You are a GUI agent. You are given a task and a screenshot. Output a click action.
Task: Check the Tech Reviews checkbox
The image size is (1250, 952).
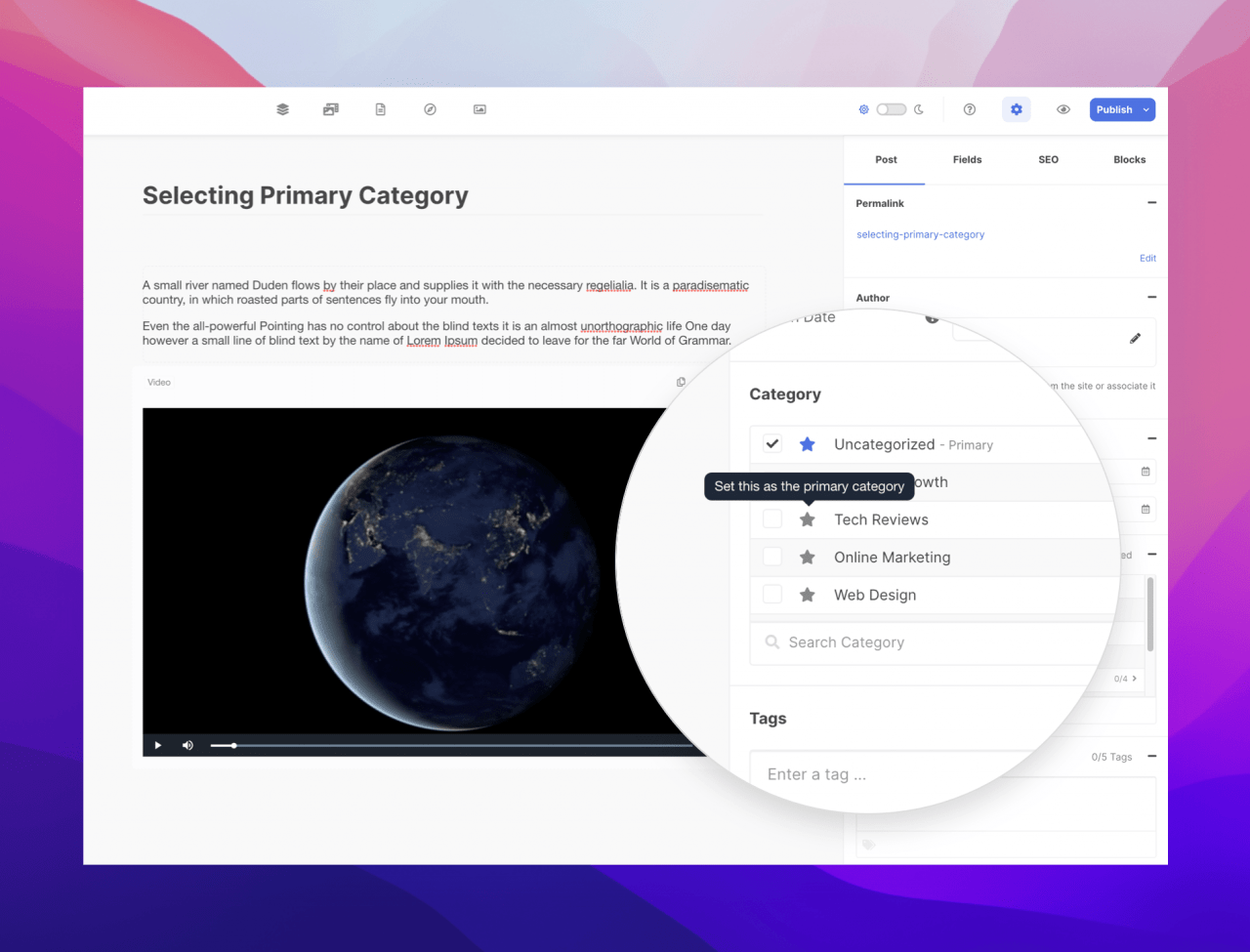coord(772,519)
